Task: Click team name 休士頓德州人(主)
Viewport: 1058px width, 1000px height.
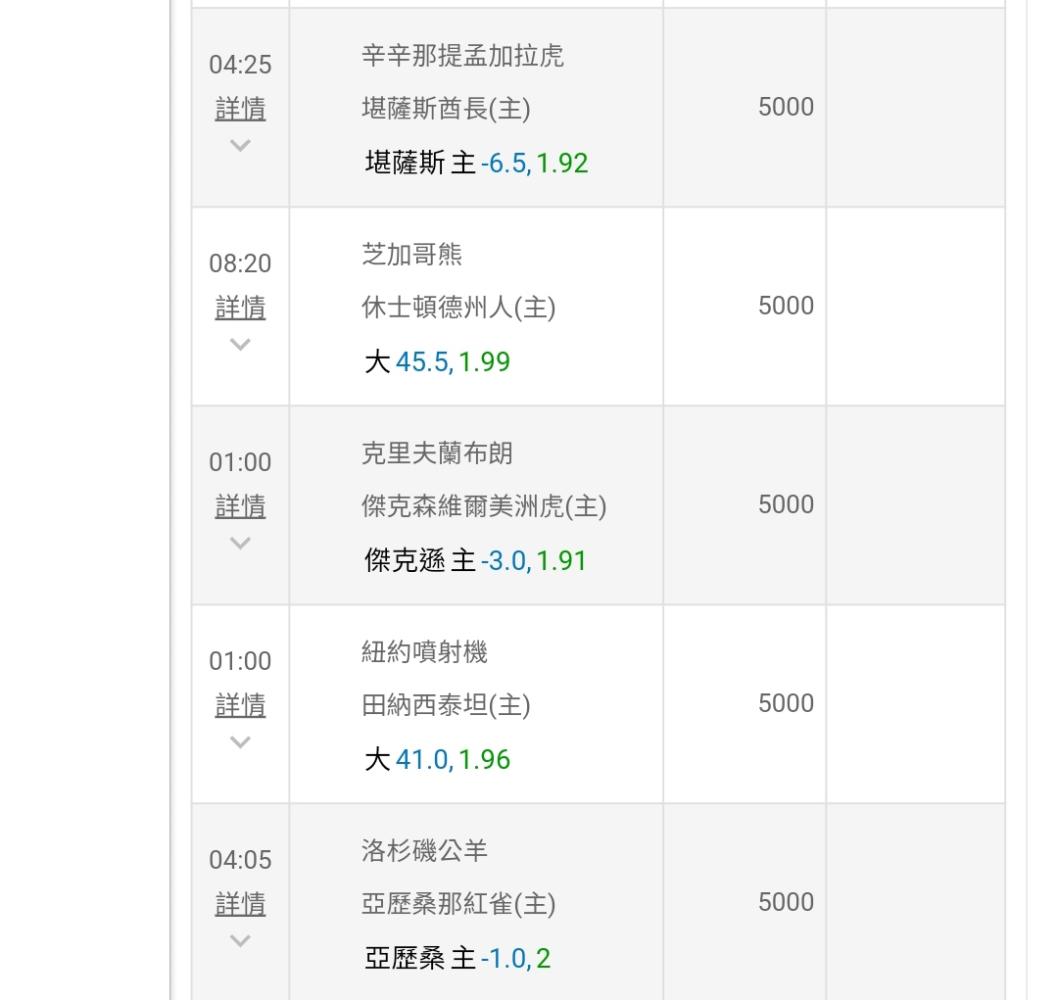Action: coord(458,308)
